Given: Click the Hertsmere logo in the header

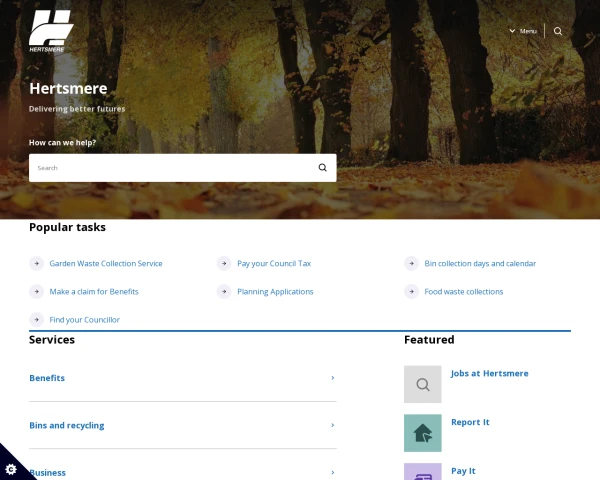Looking at the screenshot, I should [x=51, y=31].
